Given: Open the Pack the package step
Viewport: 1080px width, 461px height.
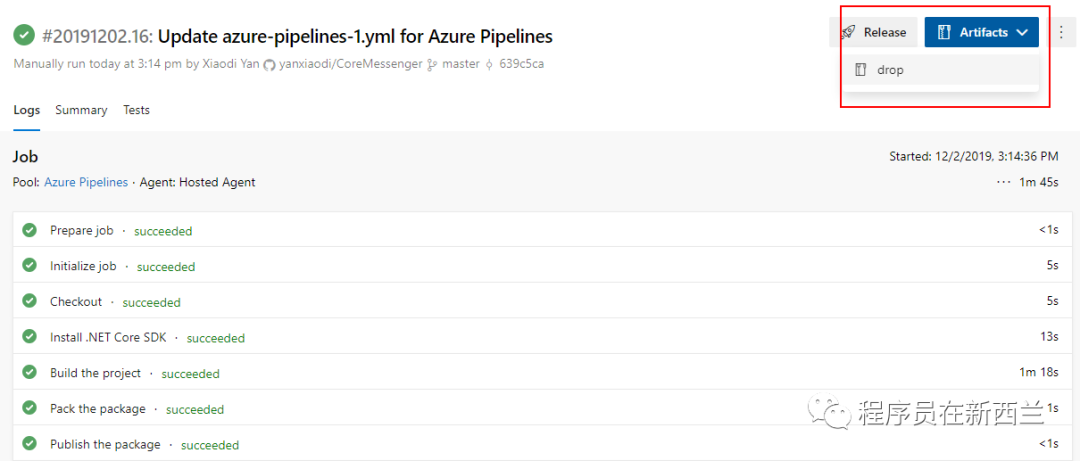Looking at the screenshot, I should click(540, 409).
